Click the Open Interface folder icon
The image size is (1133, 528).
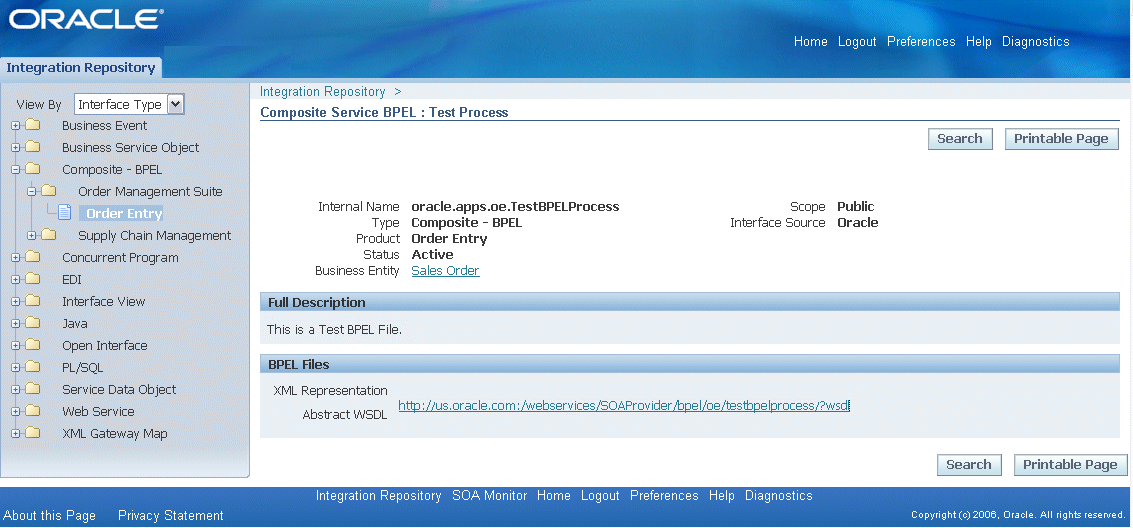33,345
